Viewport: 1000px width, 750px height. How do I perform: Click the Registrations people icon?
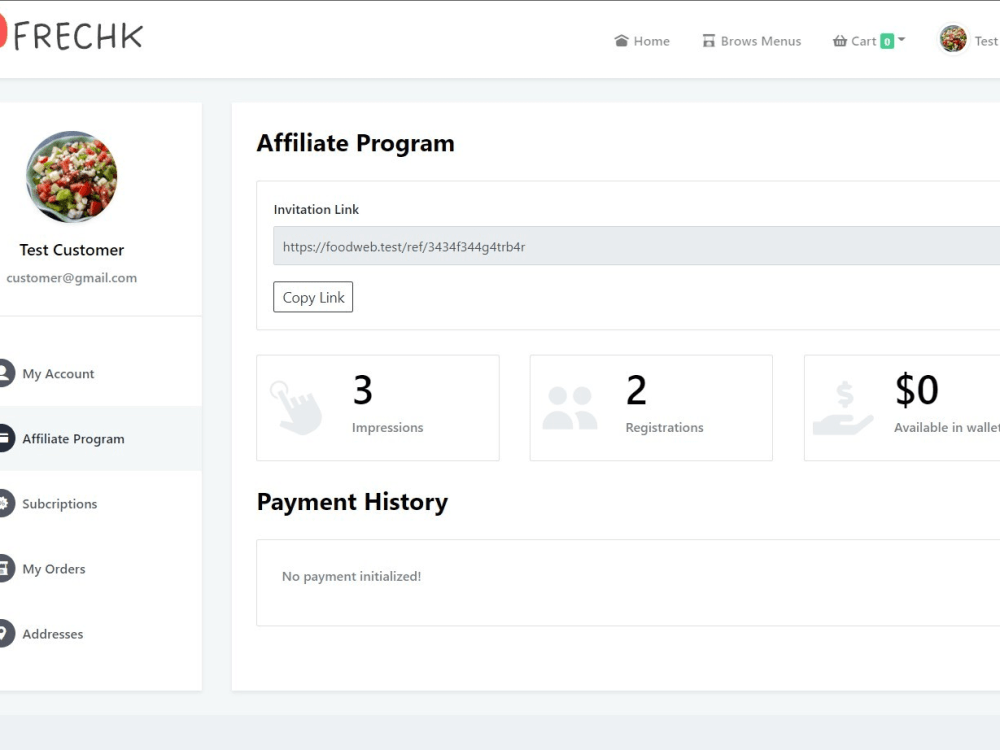570,408
